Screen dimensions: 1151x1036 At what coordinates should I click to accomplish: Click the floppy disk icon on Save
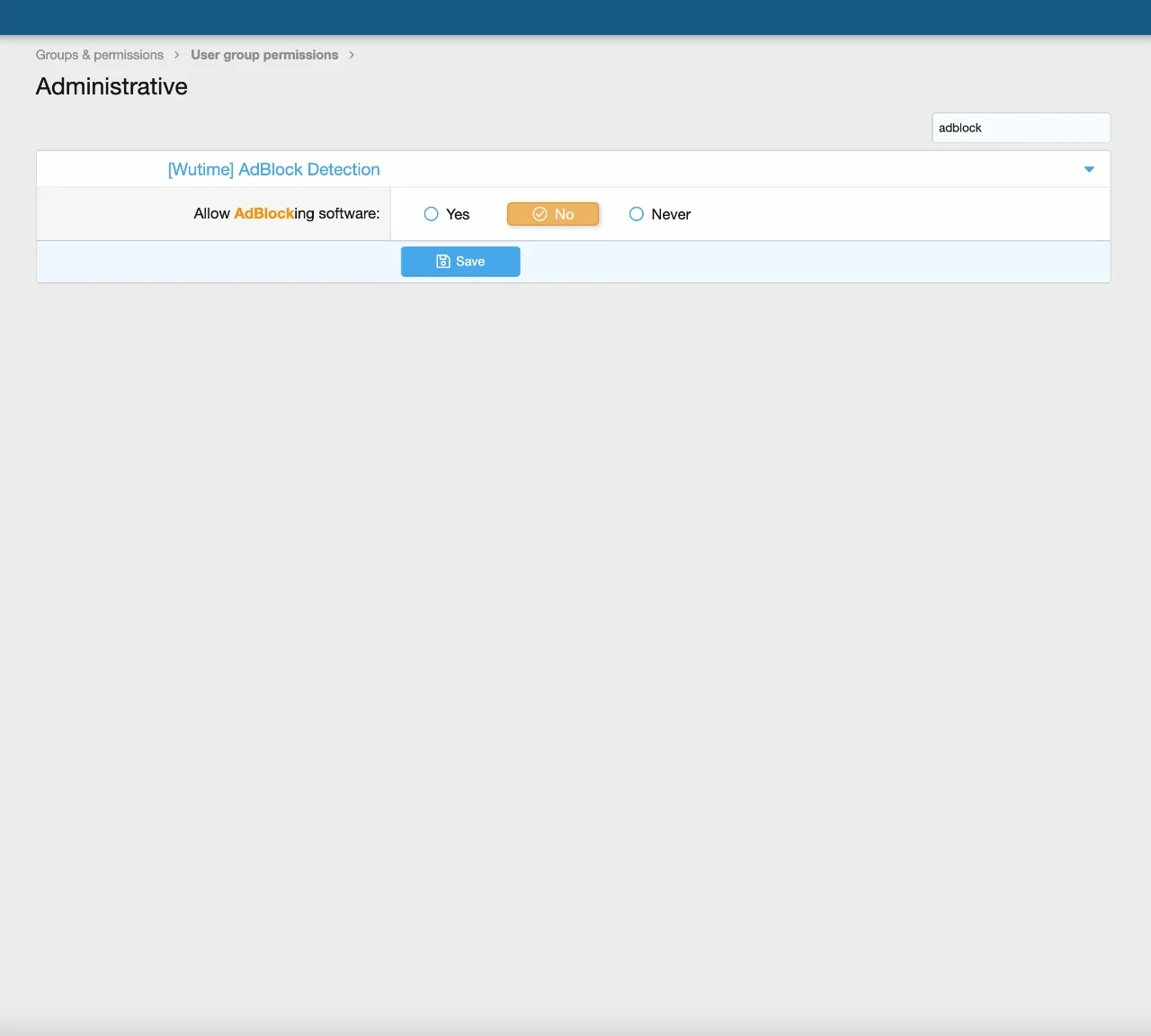point(443,262)
